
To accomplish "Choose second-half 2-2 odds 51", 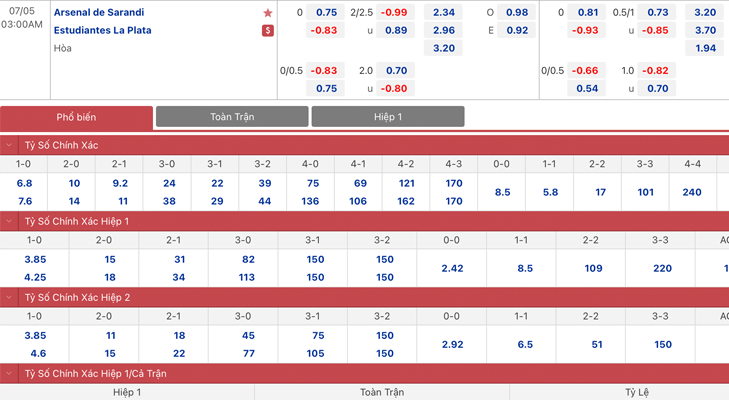I will click(x=597, y=345).
